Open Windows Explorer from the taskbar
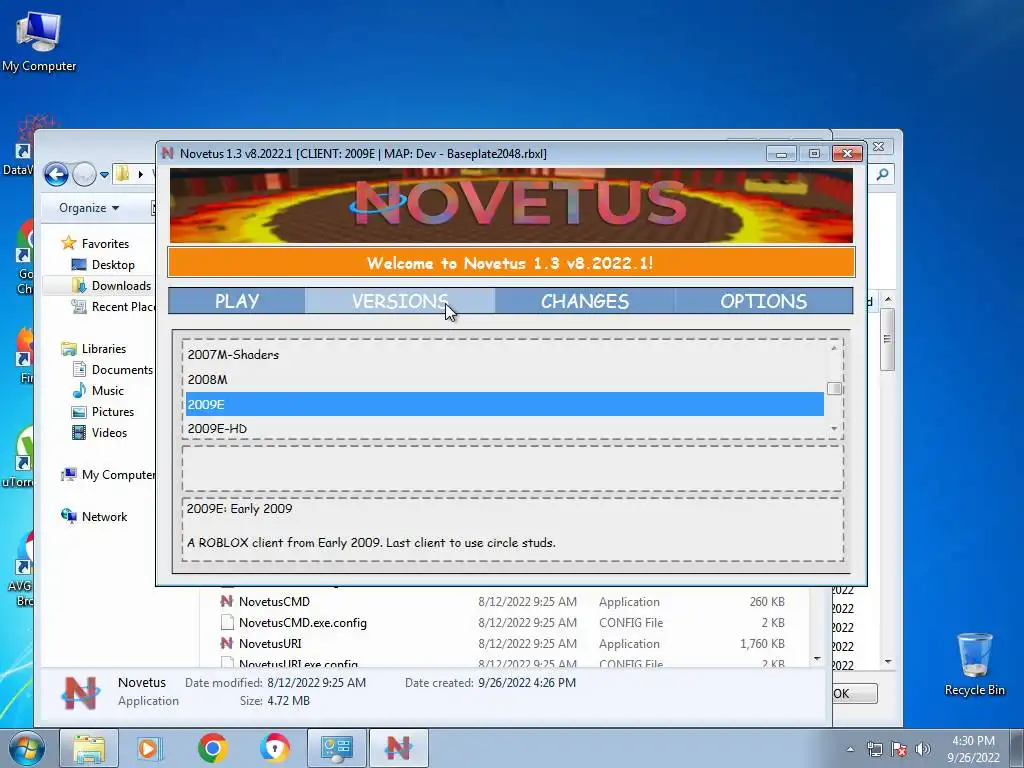 [89, 748]
